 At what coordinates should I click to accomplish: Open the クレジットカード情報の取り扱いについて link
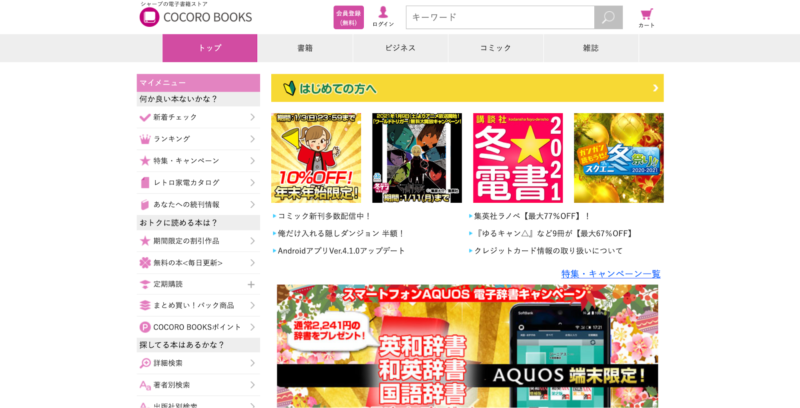tap(548, 251)
